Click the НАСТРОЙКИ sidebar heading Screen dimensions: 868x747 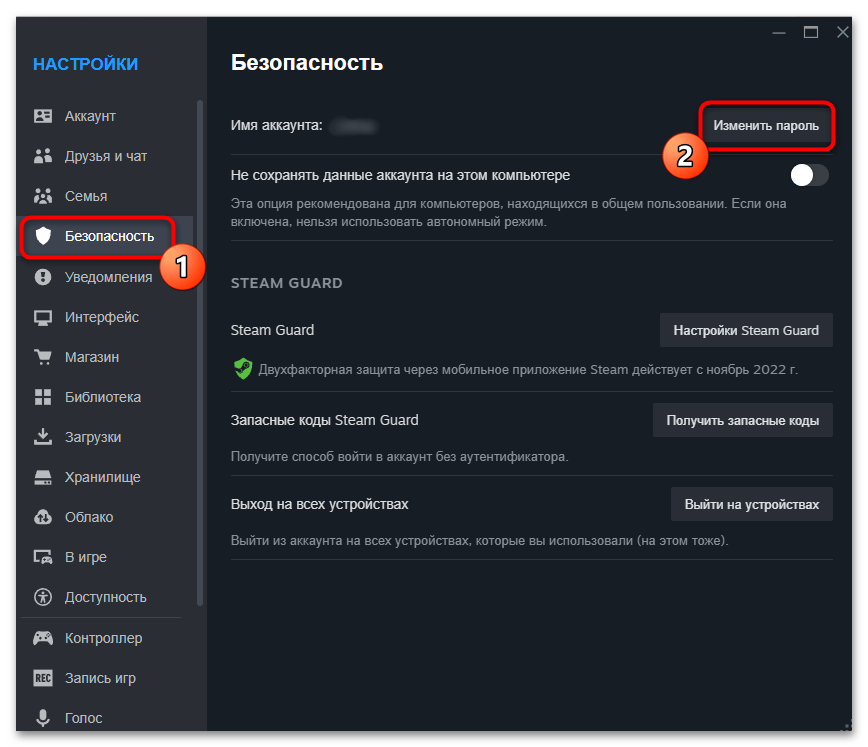[x=85, y=64]
